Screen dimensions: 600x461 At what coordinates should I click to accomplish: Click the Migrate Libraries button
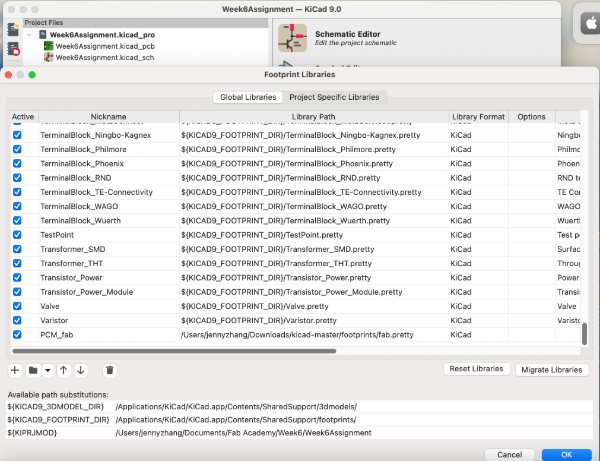click(x=551, y=370)
